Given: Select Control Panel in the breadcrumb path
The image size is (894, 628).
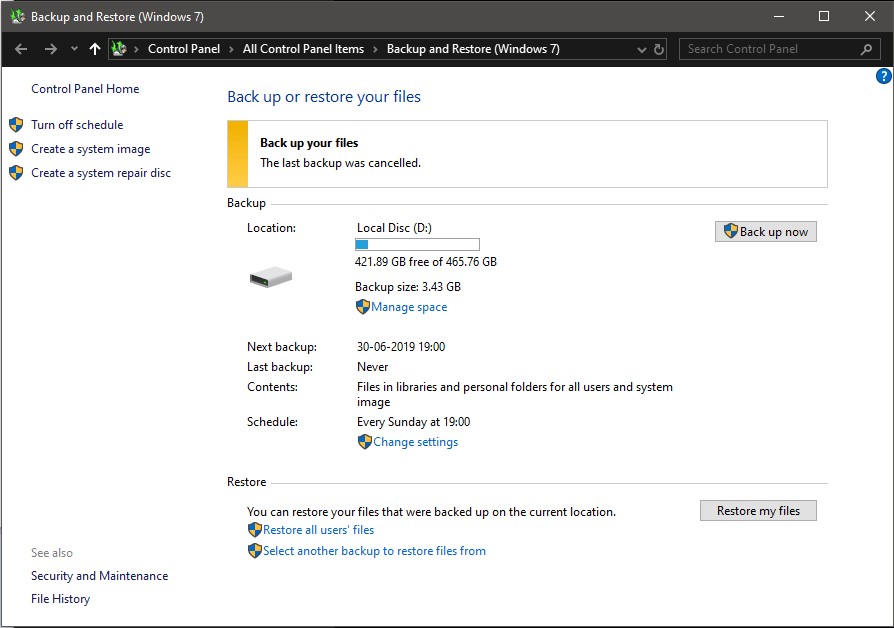Looking at the screenshot, I should pos(184,48).
